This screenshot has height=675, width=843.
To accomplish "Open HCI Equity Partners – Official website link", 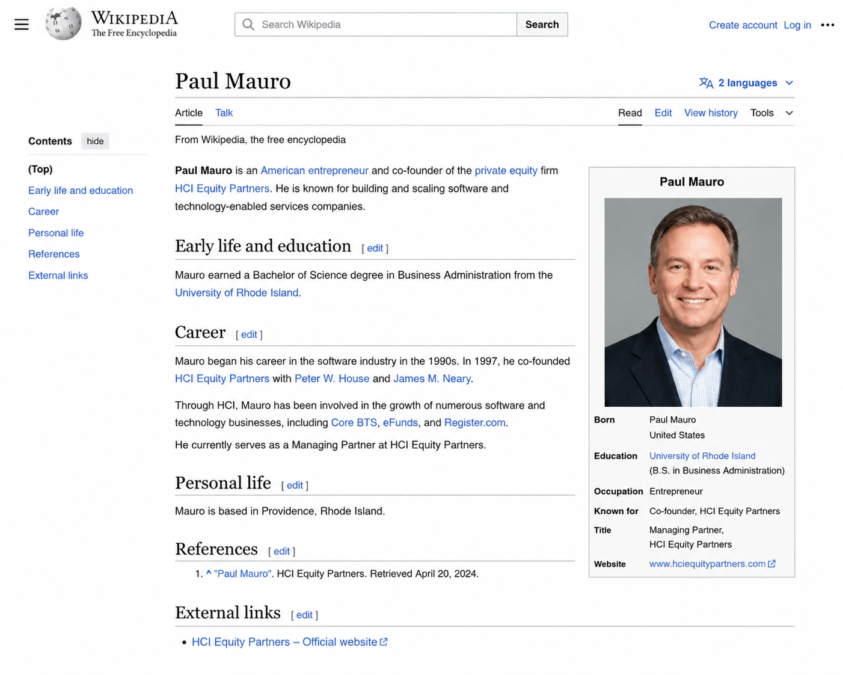I will [x=284, y=642].
